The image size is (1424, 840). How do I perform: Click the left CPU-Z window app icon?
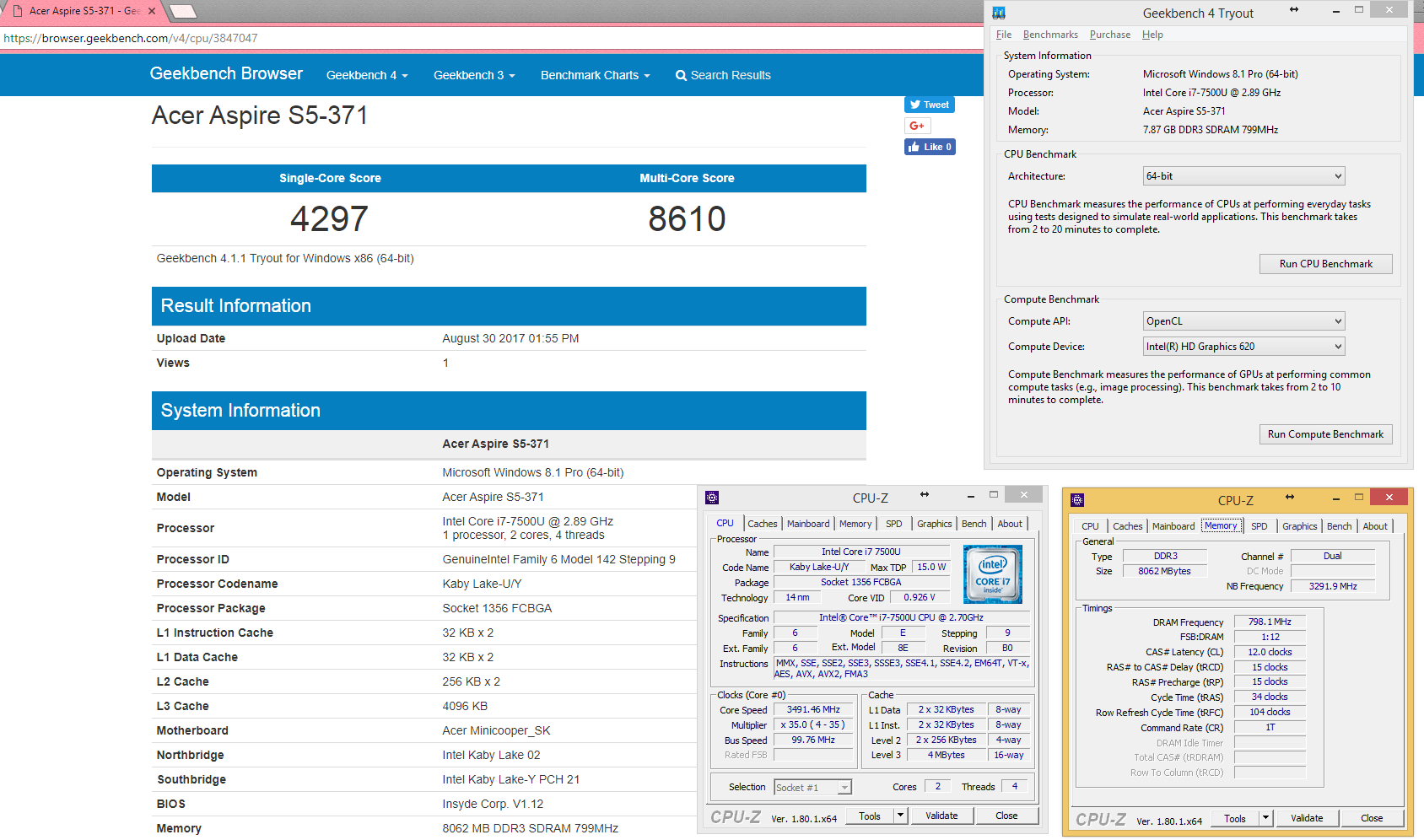pos(712,498)
